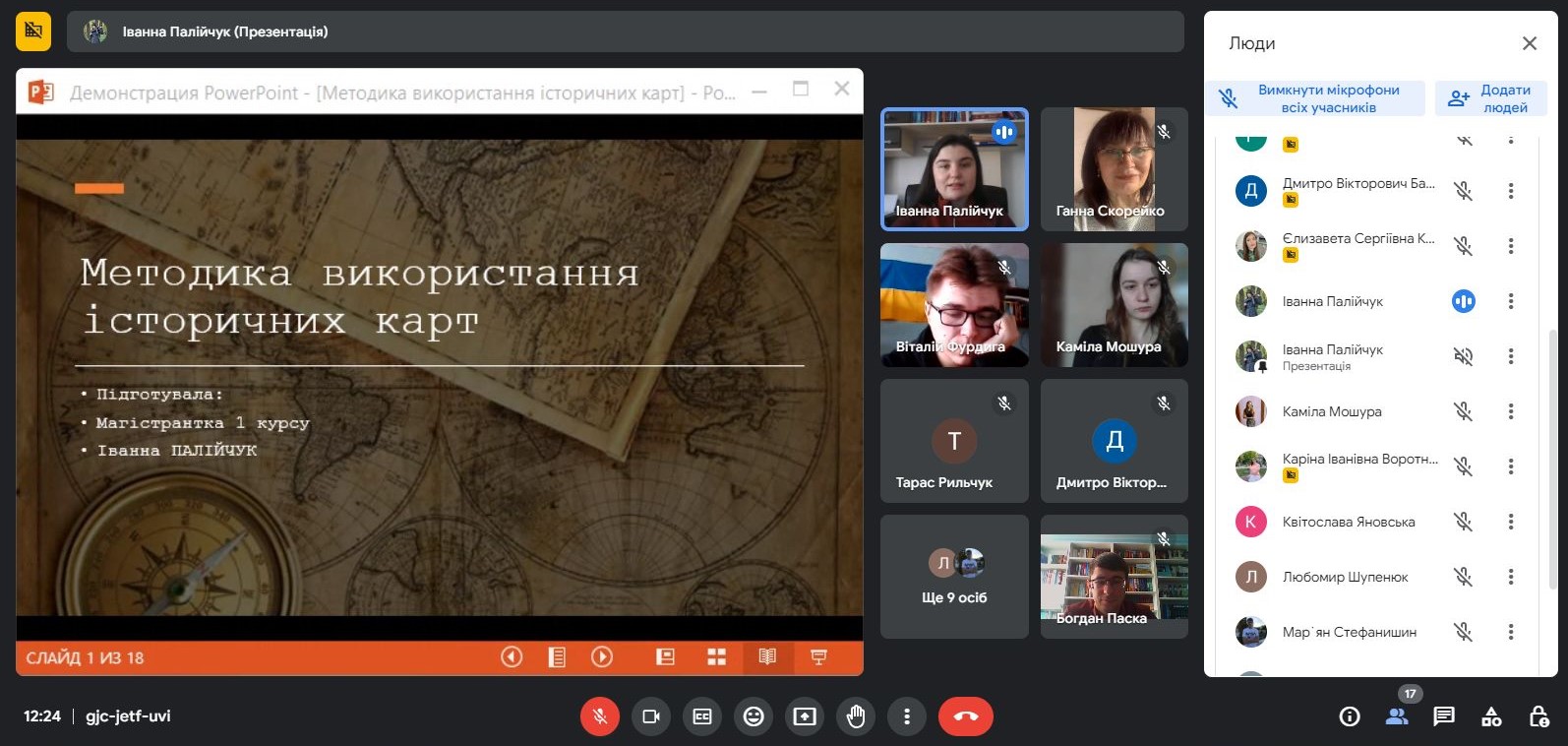Click the 'Ще 9 осіб' tile
The image size is (1568, 746).
[954, 577]
